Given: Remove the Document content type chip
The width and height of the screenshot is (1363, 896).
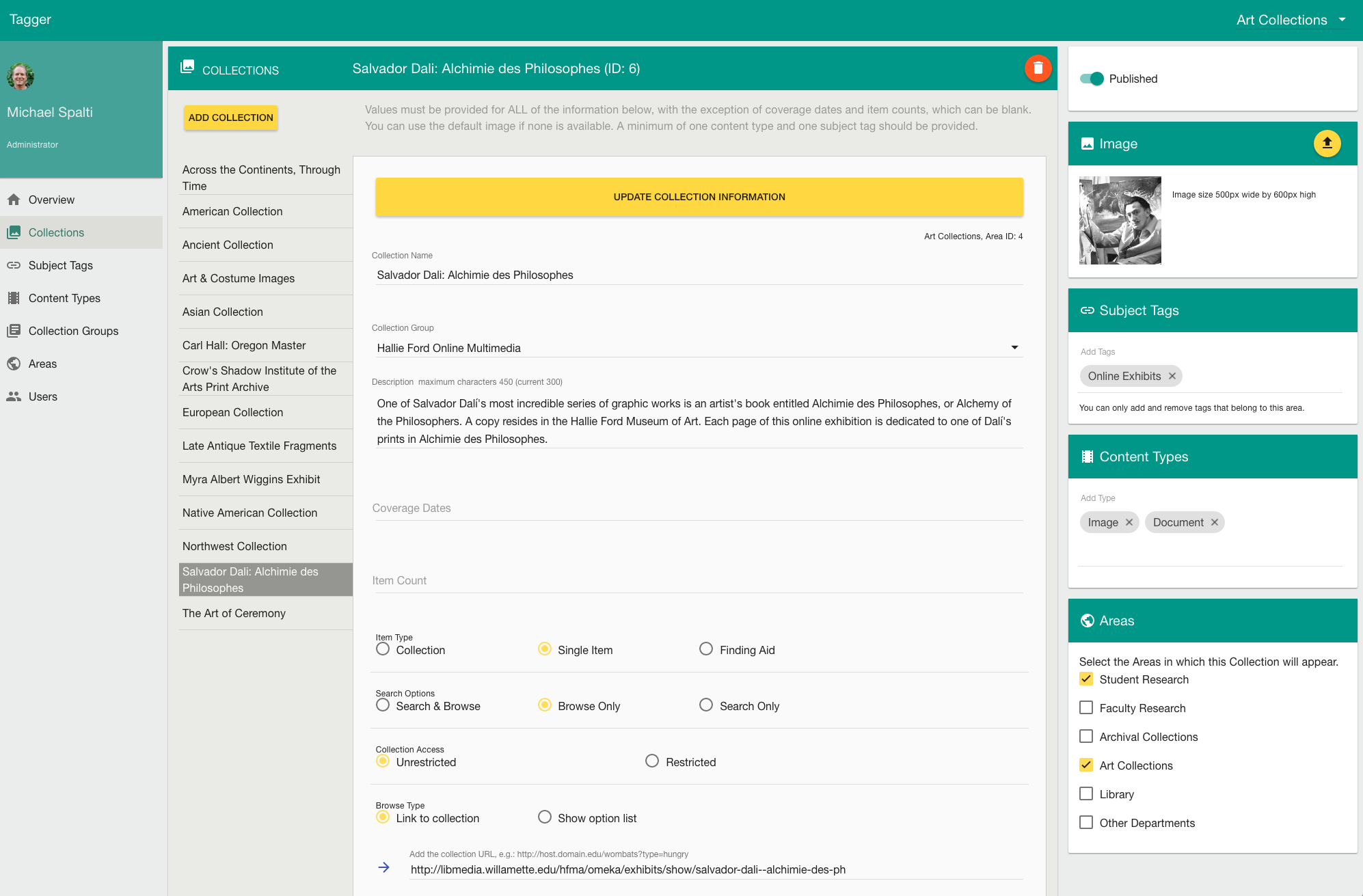Looking at the screenshot, I should tap(1214, 522).
